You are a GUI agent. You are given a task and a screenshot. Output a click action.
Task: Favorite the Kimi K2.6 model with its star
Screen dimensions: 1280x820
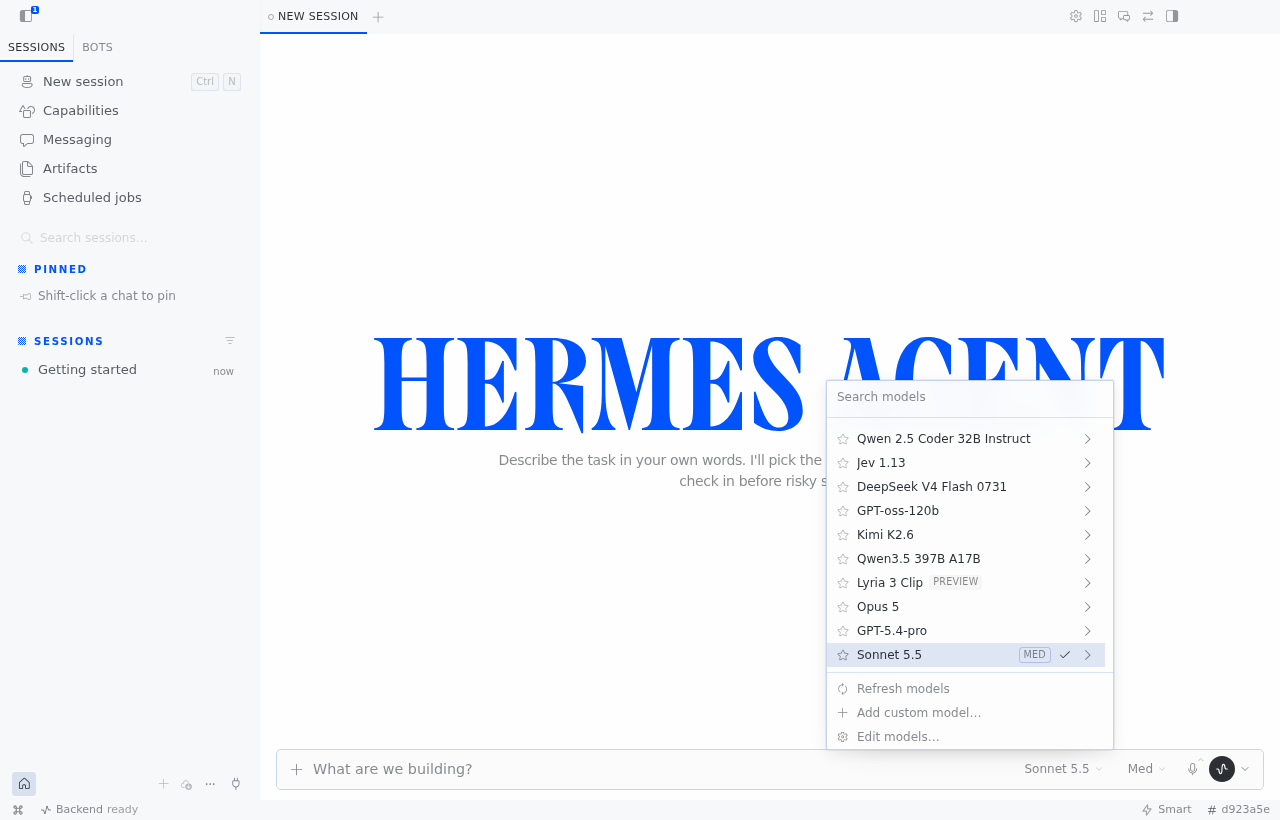pyautogui.click(x=843, y=535)
